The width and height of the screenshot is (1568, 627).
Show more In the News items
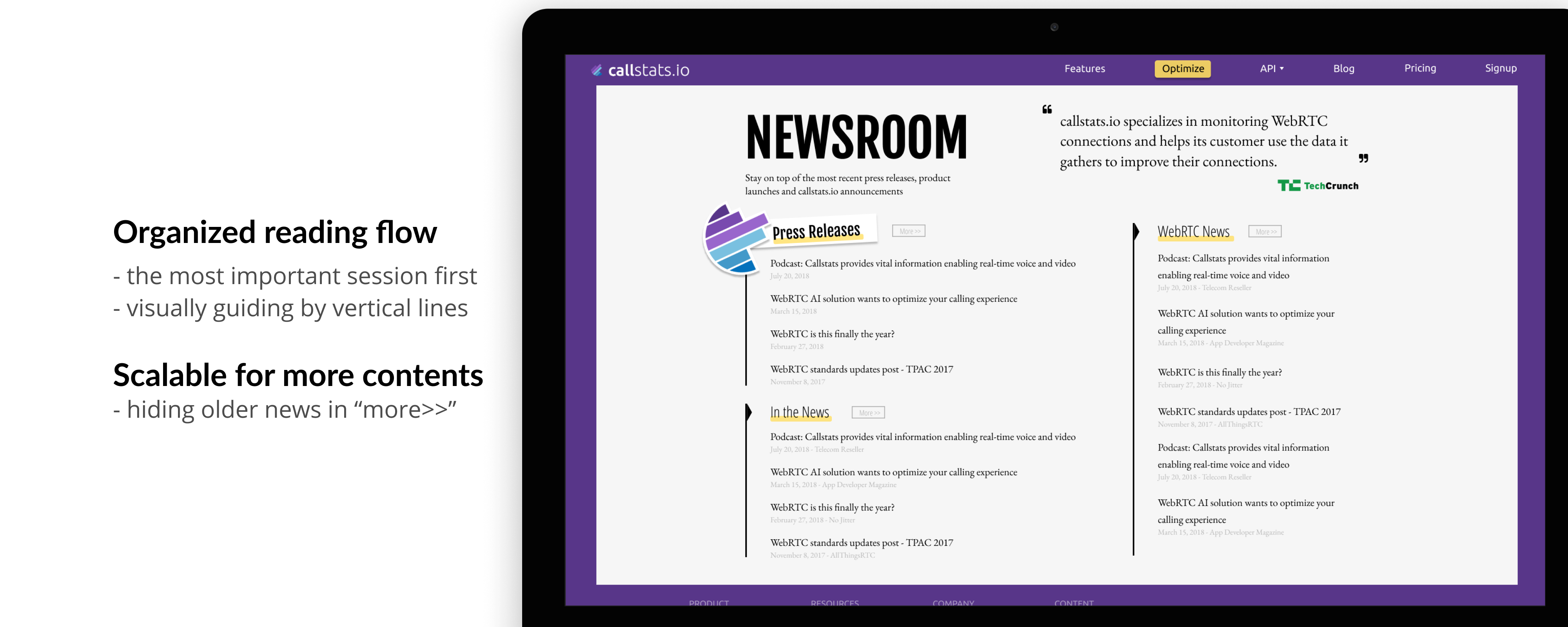[868, 413]
